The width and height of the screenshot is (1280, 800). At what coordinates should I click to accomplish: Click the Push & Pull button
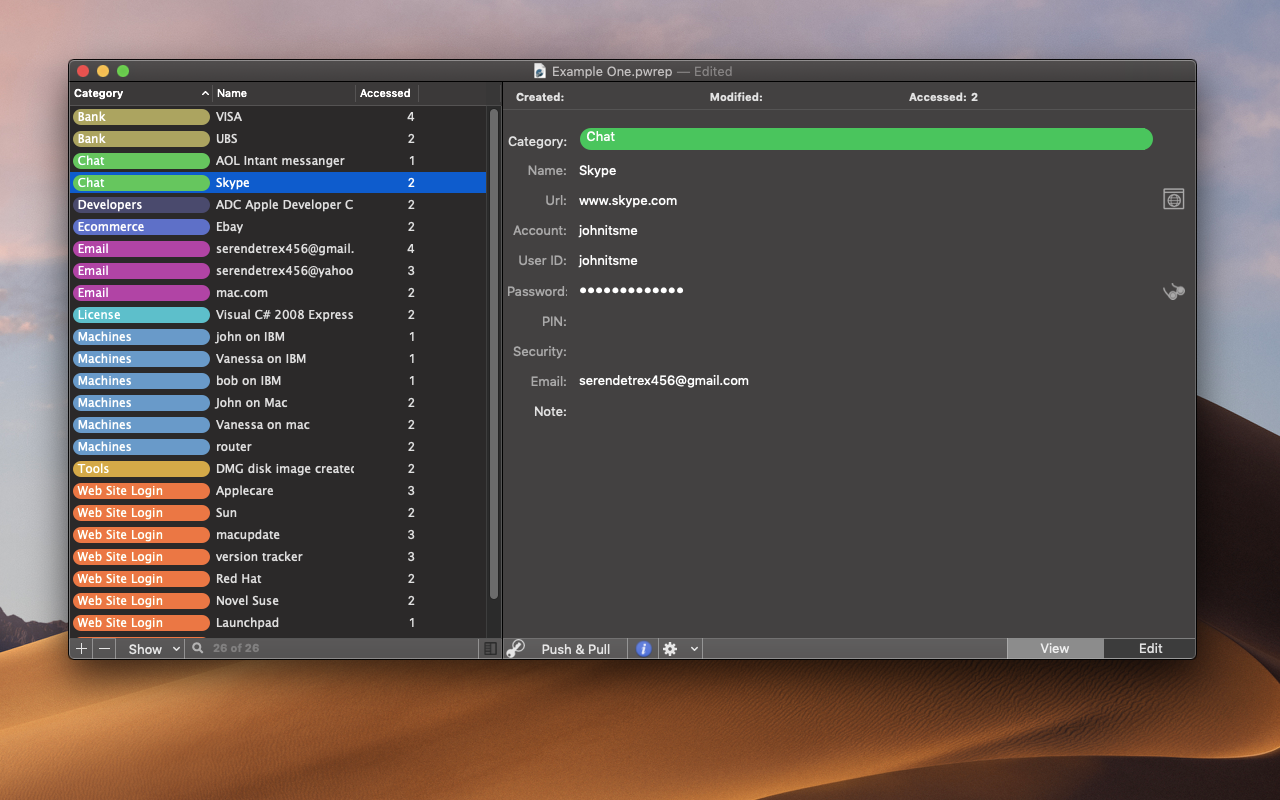tap(575, 648)
